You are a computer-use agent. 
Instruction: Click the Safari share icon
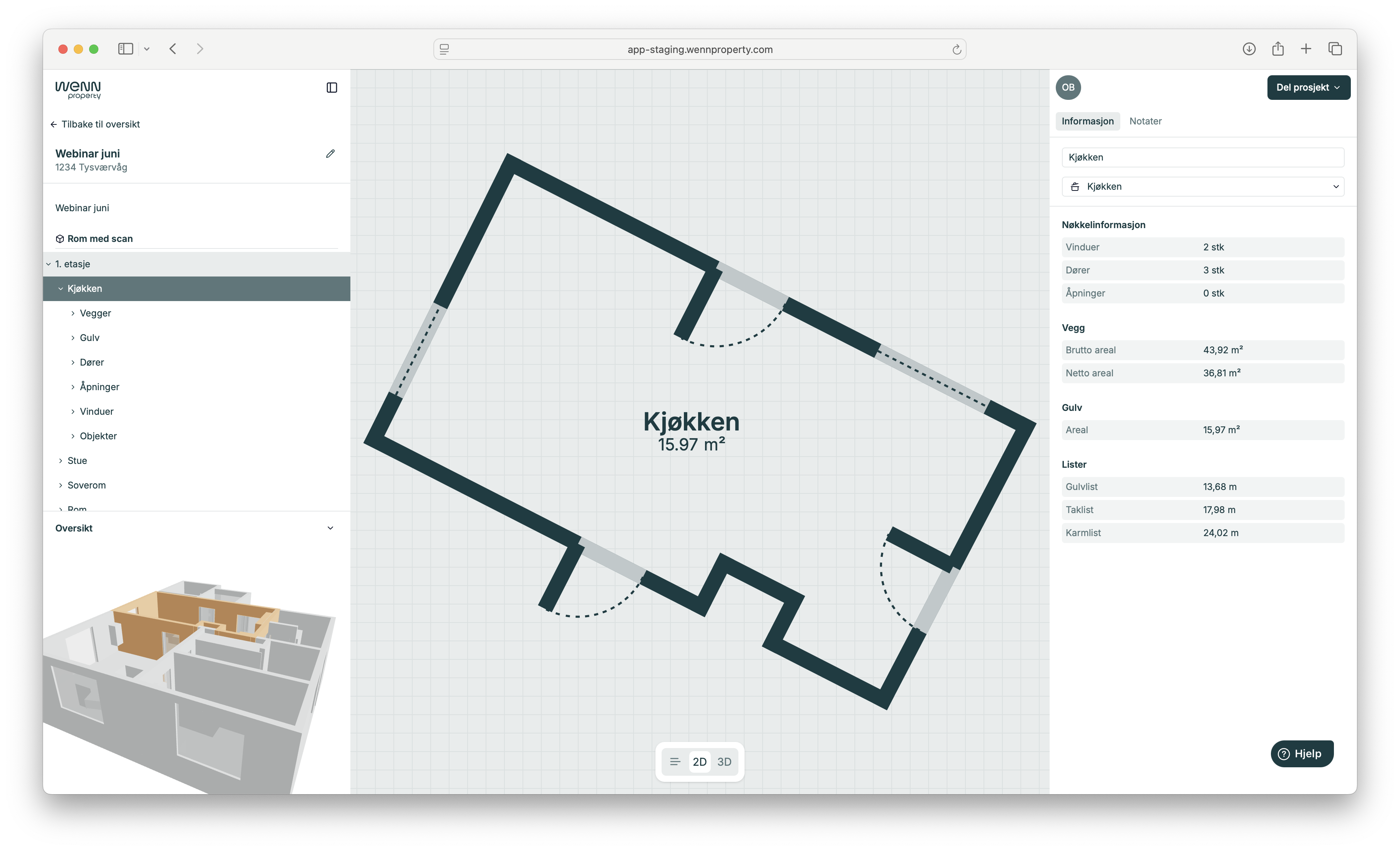[1277, 49]
